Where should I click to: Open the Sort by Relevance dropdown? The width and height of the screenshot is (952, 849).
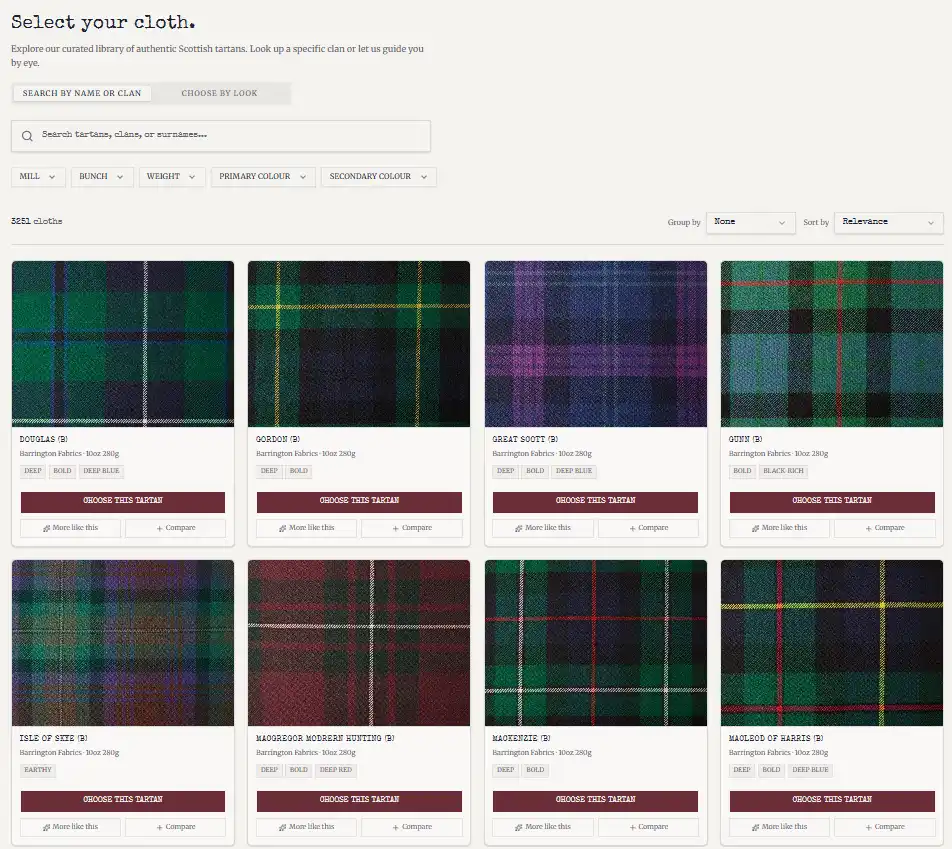pos(888,222)
